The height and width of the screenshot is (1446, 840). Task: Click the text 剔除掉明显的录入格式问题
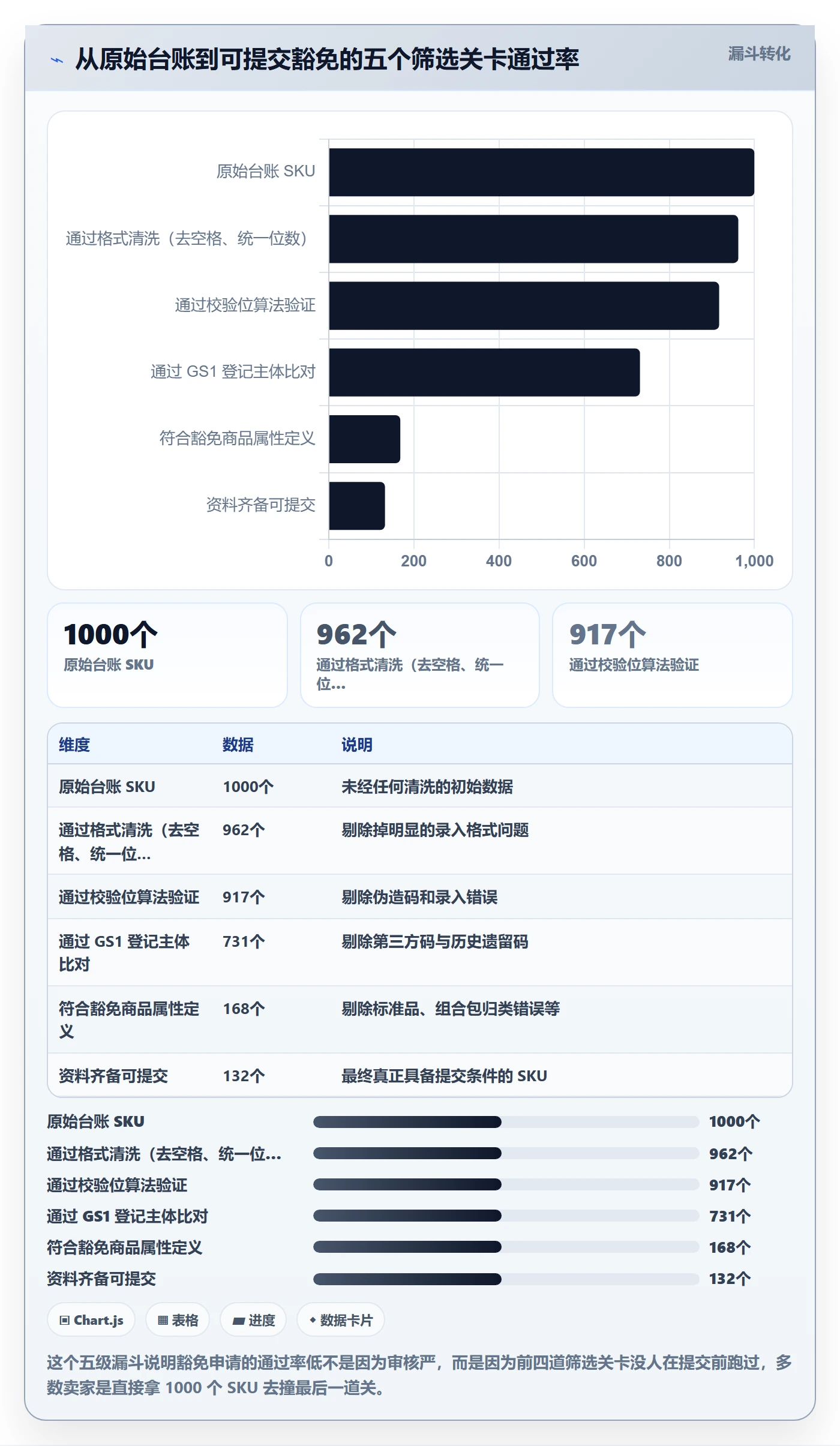(435, 830)
